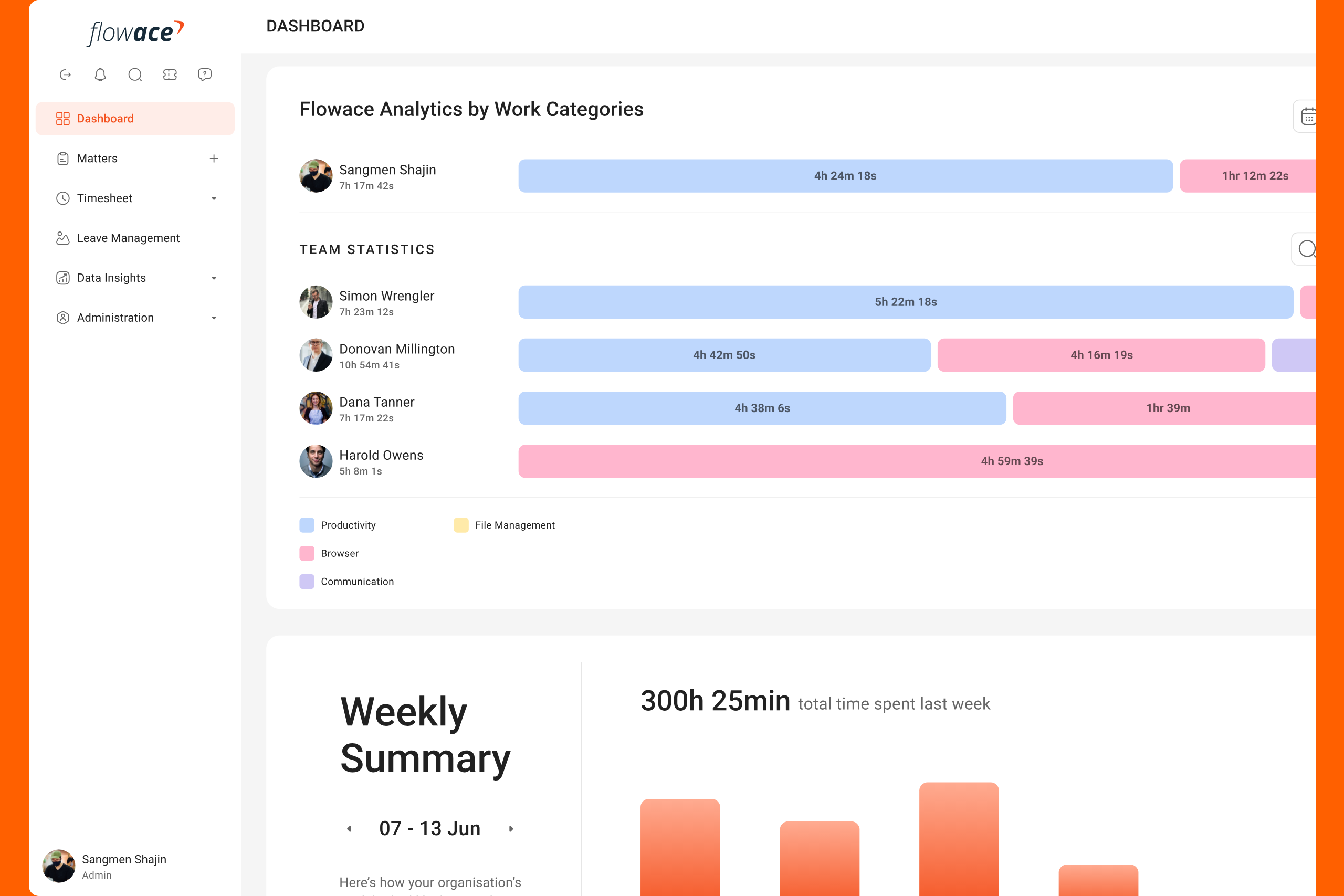1344x896 pixels.
Task: Go to next week arrow
Action: [511, 829]
